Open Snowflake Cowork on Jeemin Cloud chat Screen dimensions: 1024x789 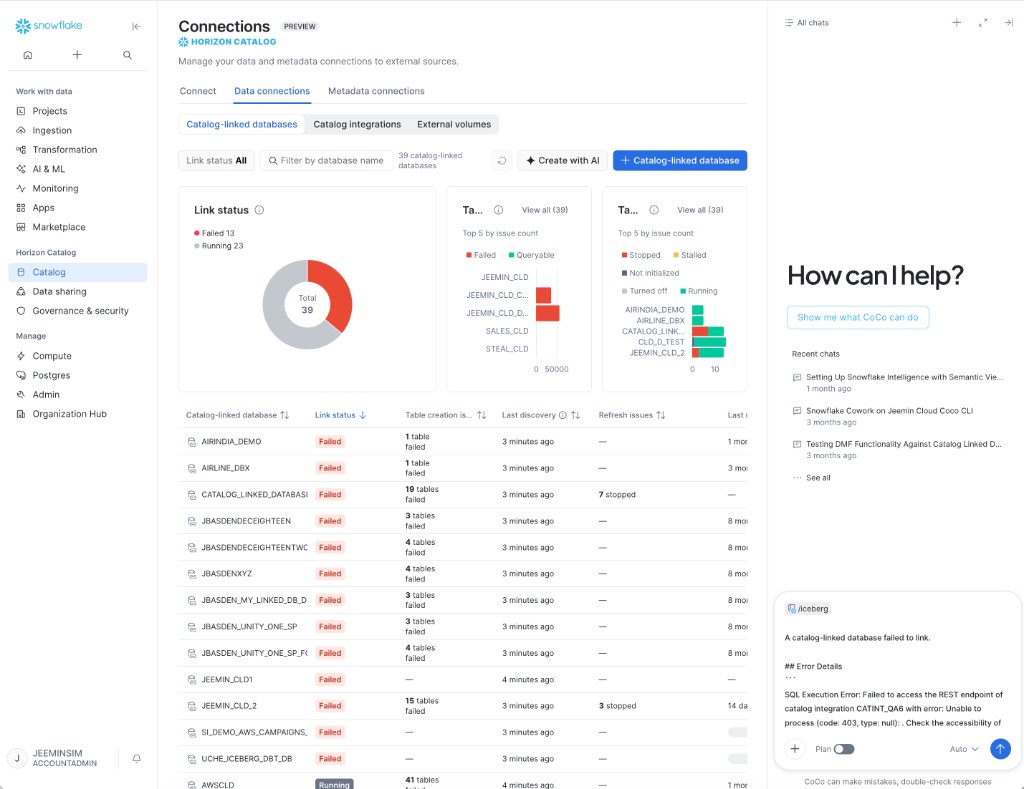click(x=883, y=416)
